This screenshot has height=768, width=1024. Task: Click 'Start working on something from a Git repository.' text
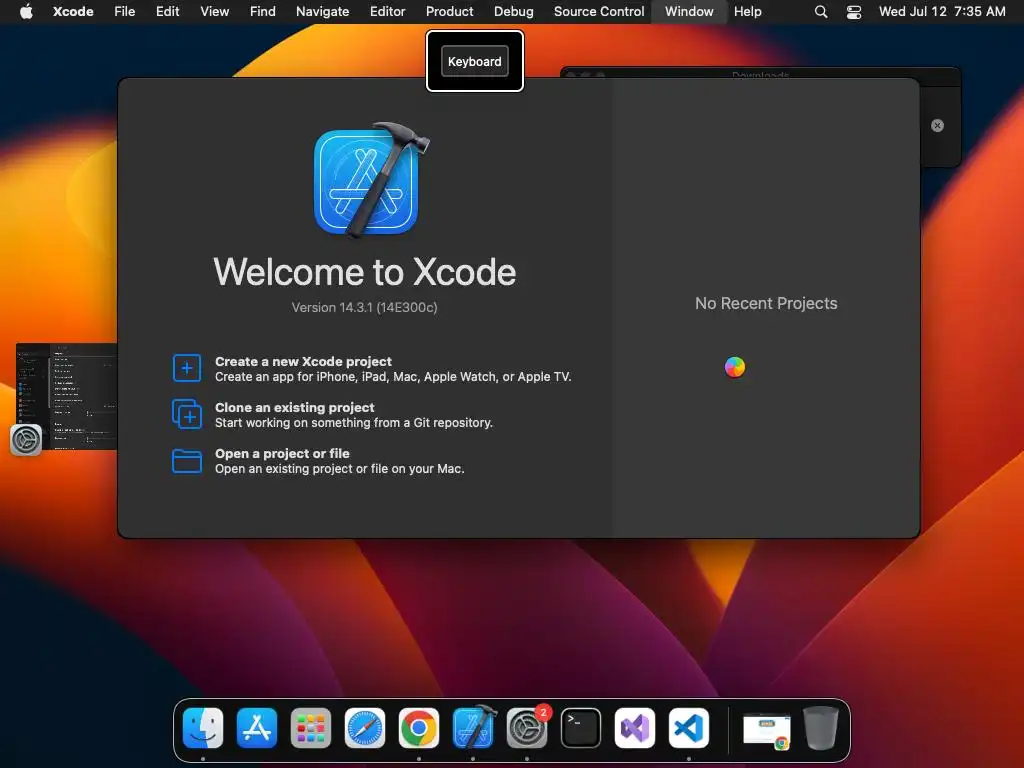(x=354, y=423)
